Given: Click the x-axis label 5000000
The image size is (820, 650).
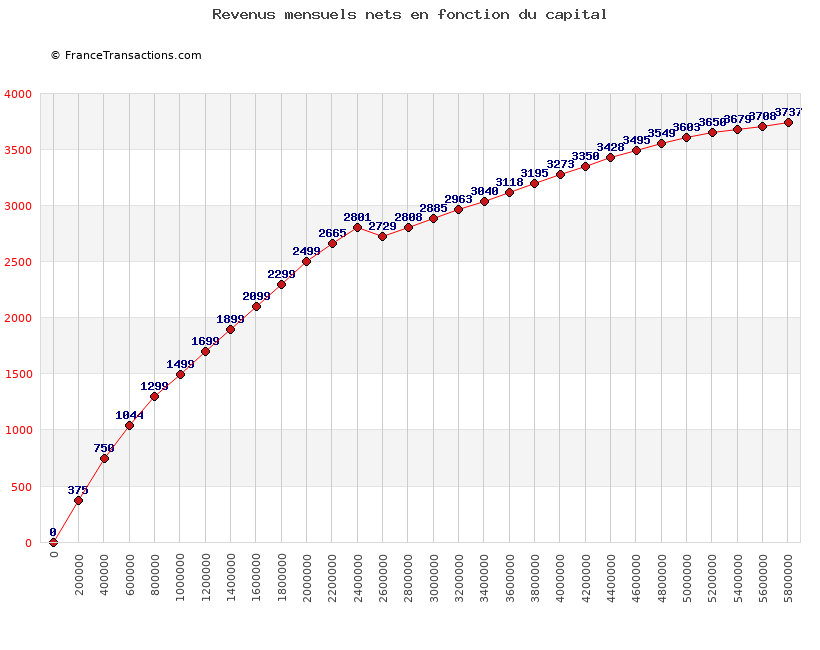Looking at the screenshot, I should 687,578.
